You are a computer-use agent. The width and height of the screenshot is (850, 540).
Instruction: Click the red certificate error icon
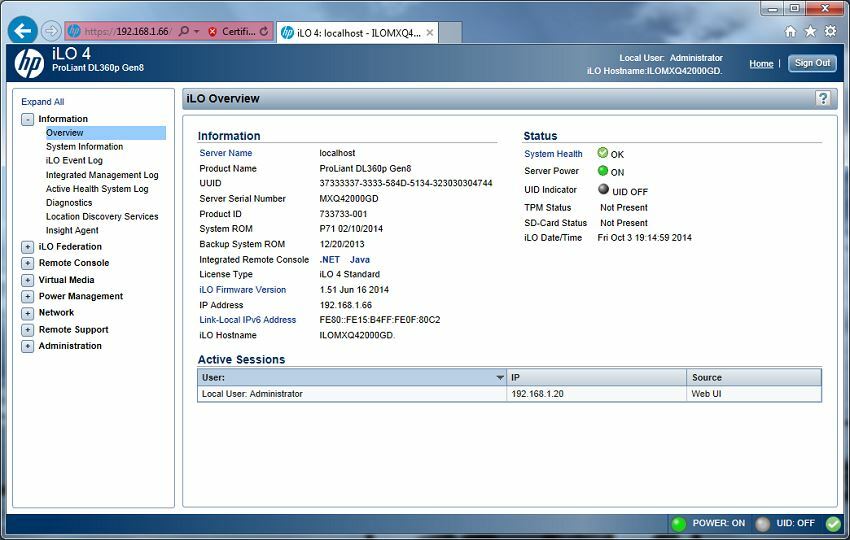pyautogui.click(x=212, y=31)
